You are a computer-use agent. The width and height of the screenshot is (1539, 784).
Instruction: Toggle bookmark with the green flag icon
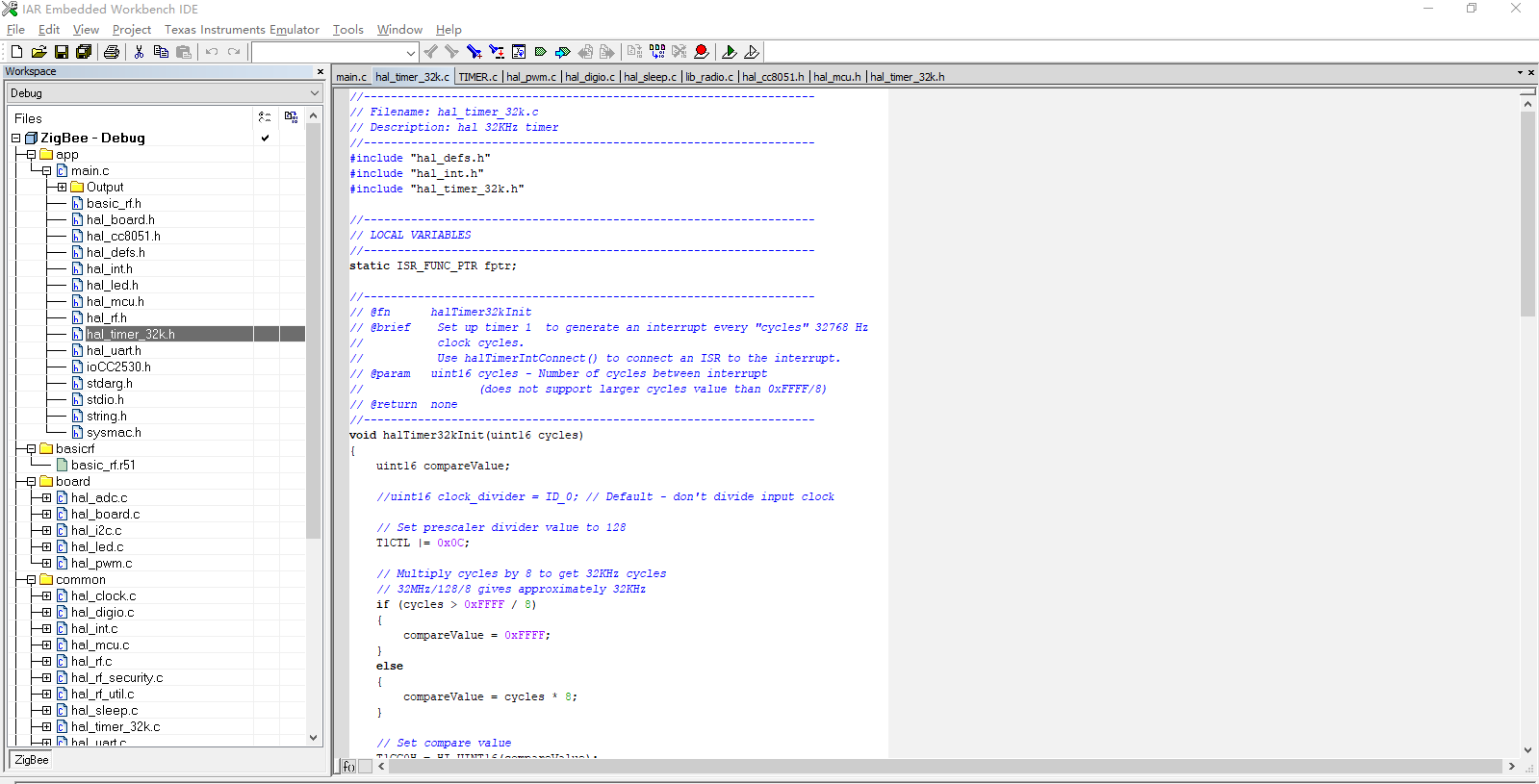pos(540,52)
